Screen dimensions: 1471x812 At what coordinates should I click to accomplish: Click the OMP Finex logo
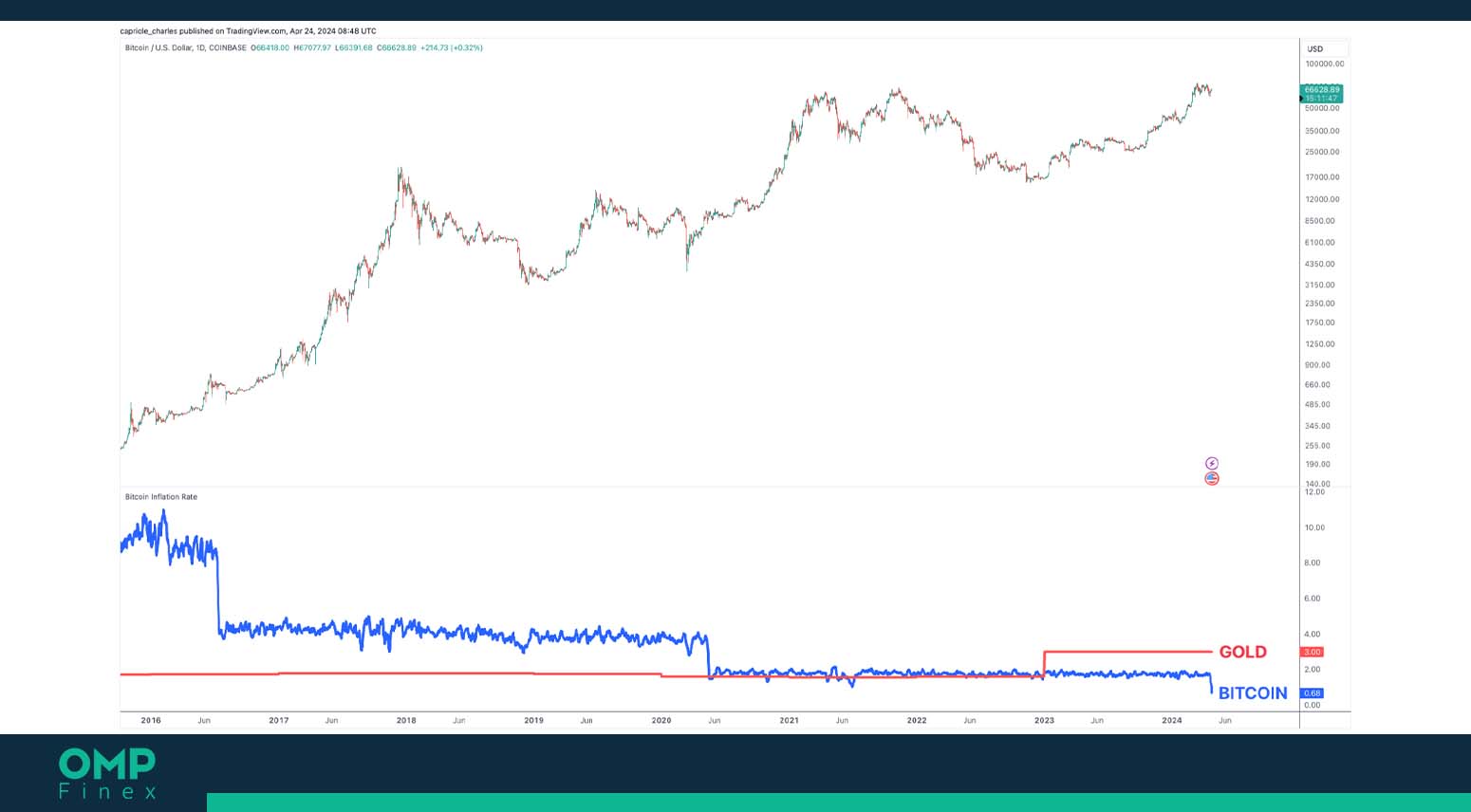click(x=107, y=773)
